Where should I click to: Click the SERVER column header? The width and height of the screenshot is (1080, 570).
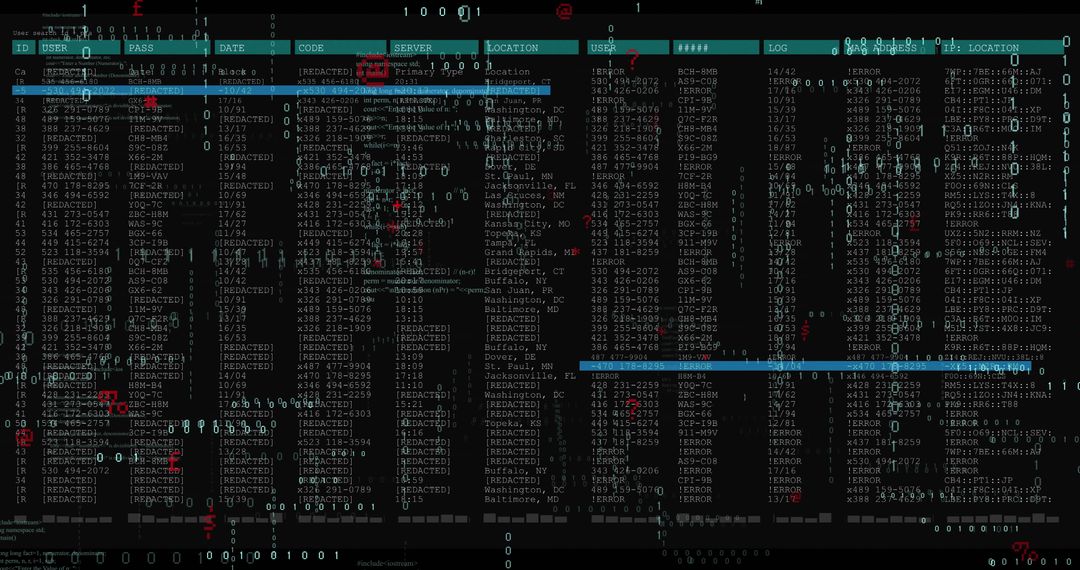tap(434, 48)
